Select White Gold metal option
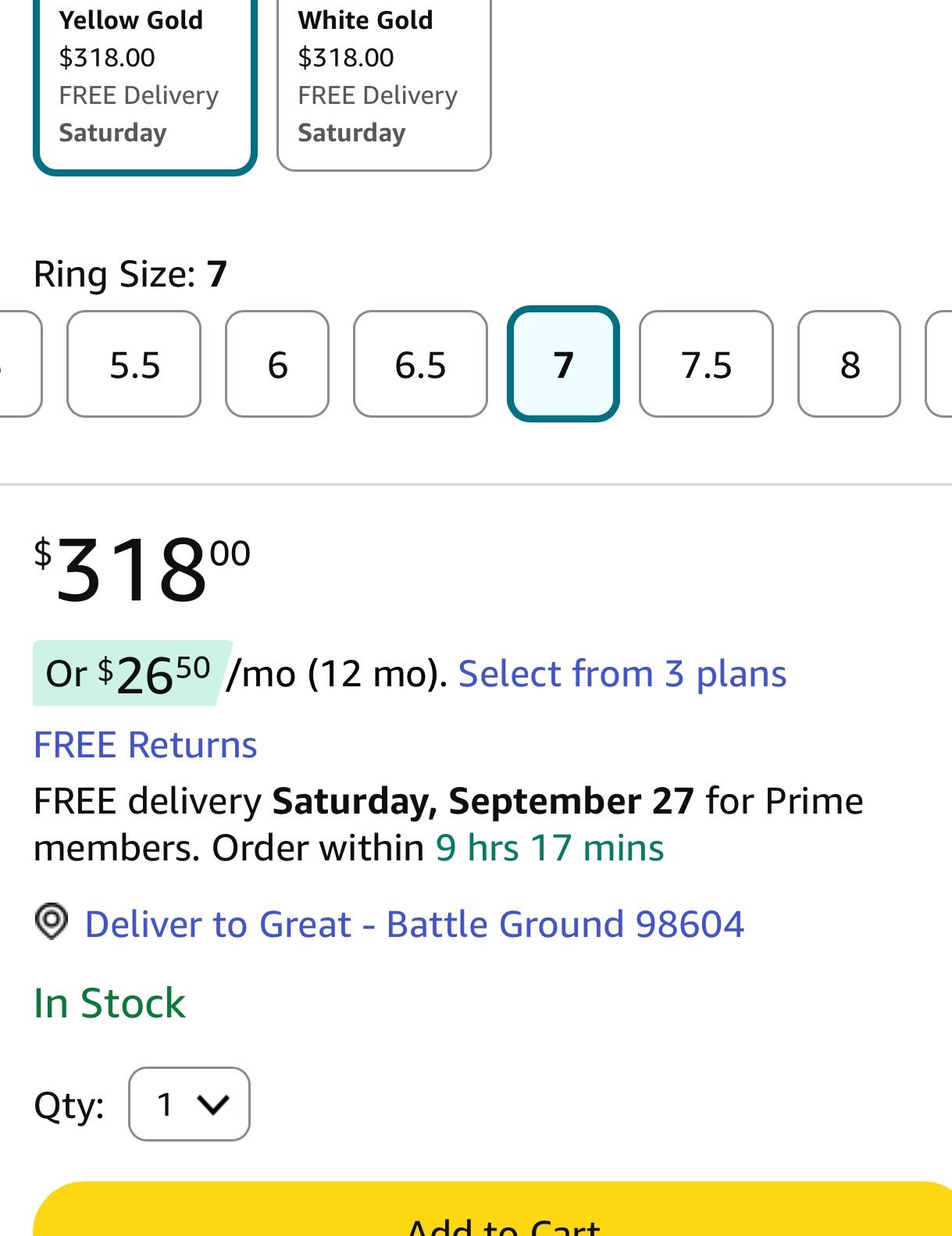Screen dimensions: 952x1236 384,84
